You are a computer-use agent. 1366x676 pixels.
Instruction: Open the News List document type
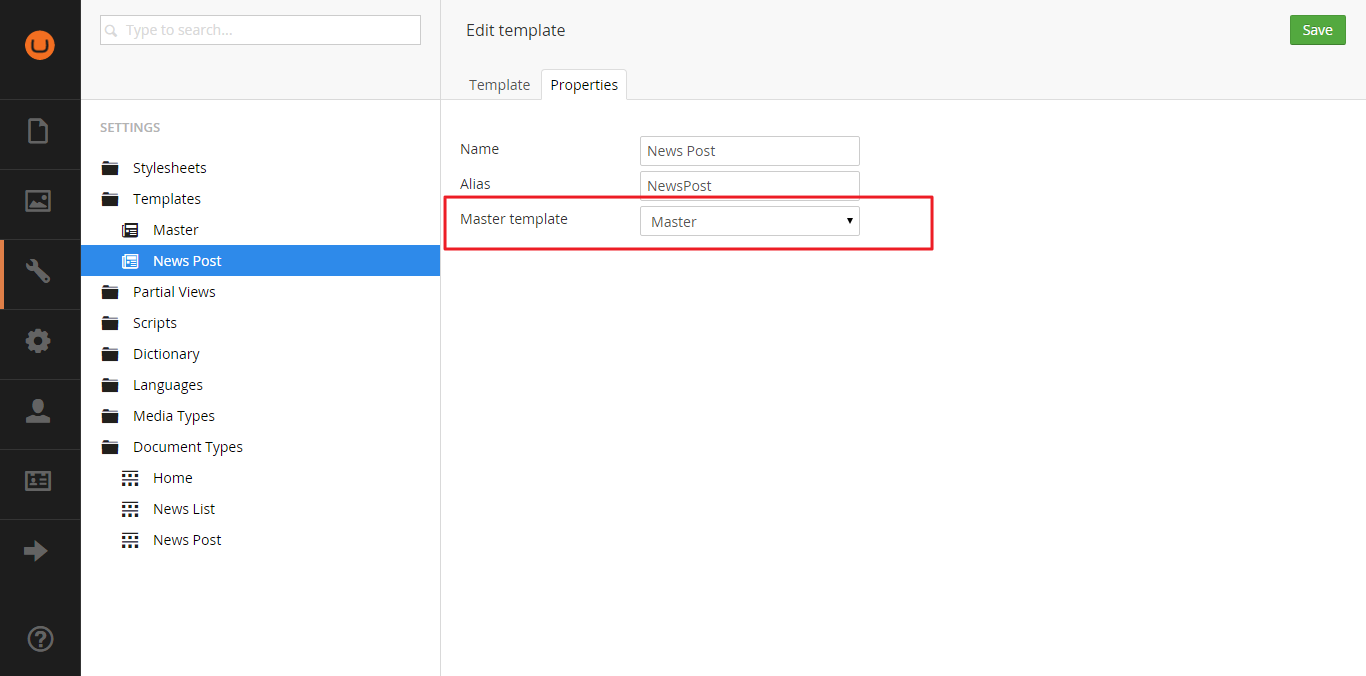point(184,509)
